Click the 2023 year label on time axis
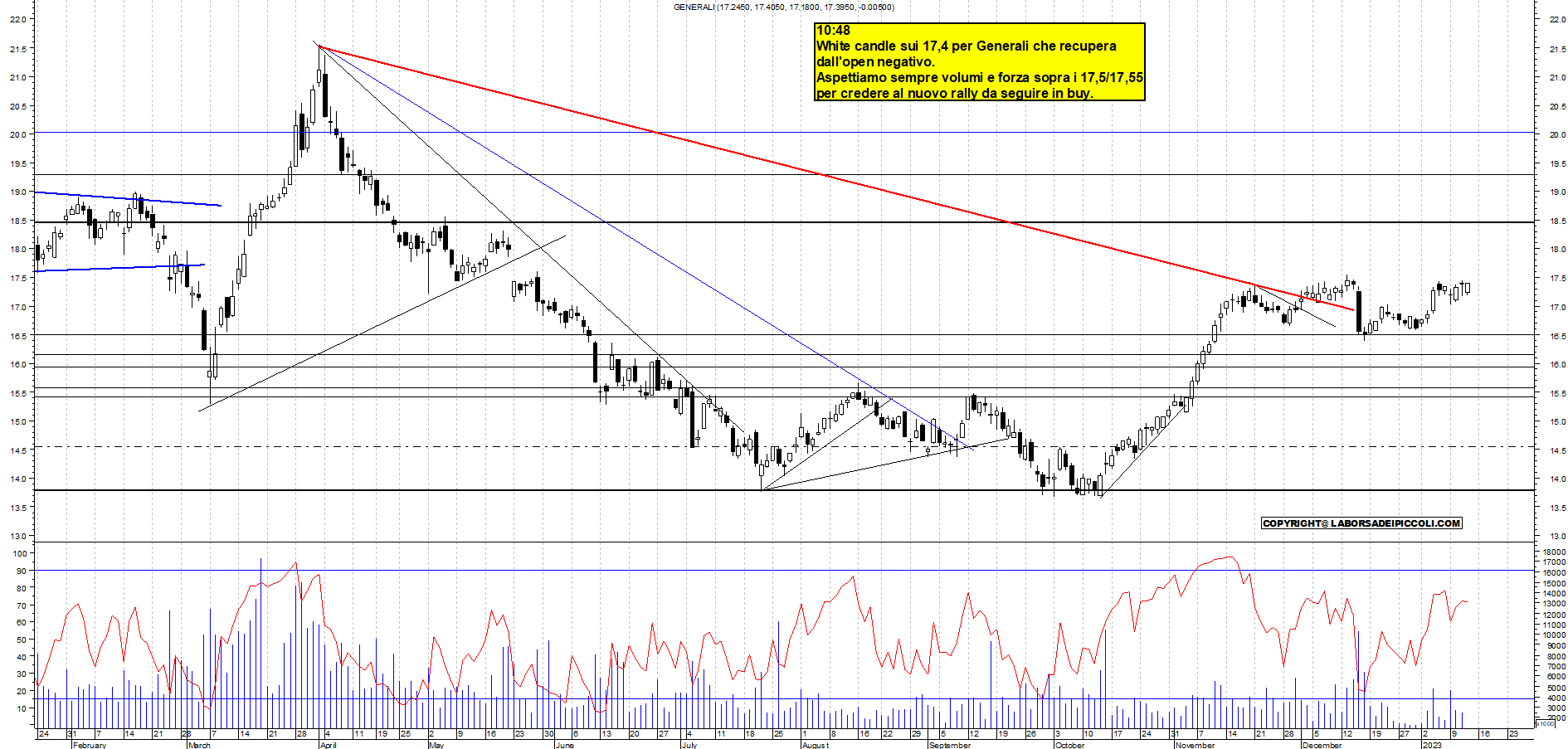Screen dimensions: 1568x749 [1432, 745]
